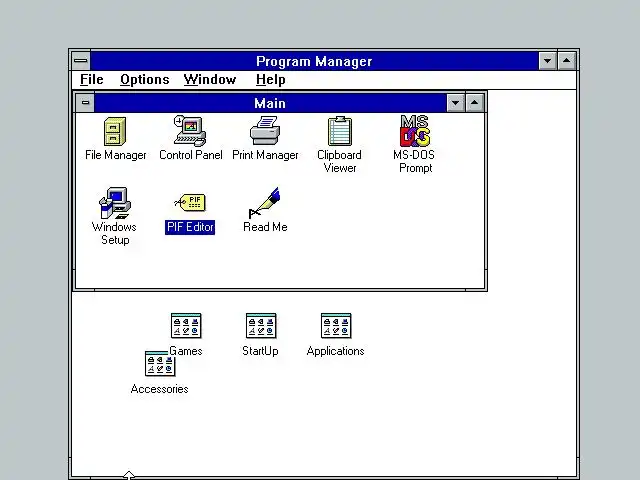This screenshot has height=480, width=640.
Task: Select the Control Panel icon
Action: click(190, 131)
